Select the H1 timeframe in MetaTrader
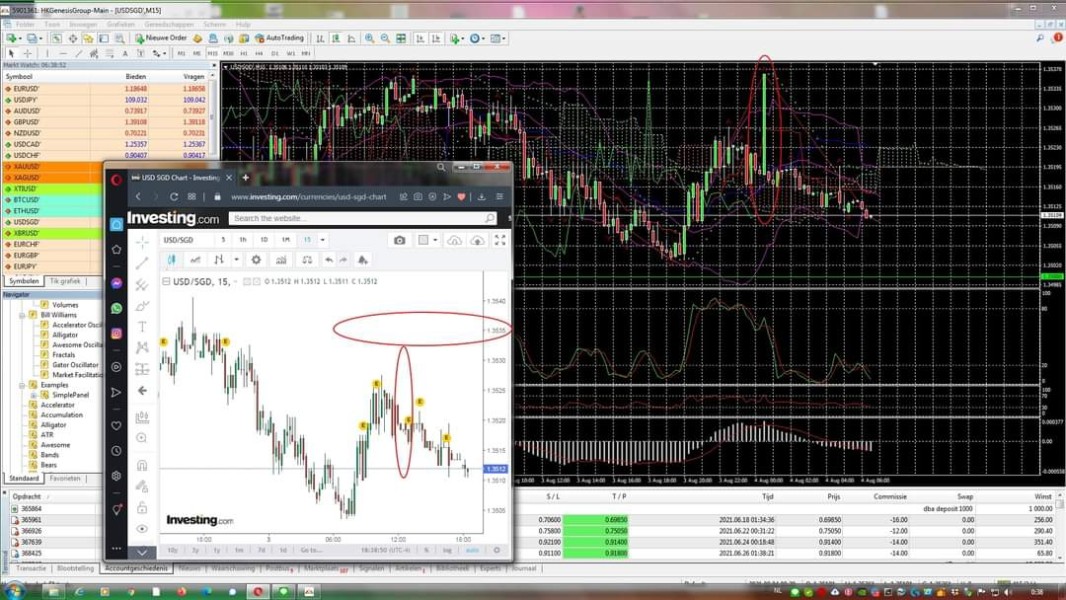This screenshot has width=1066, height=600. (244, 53)
